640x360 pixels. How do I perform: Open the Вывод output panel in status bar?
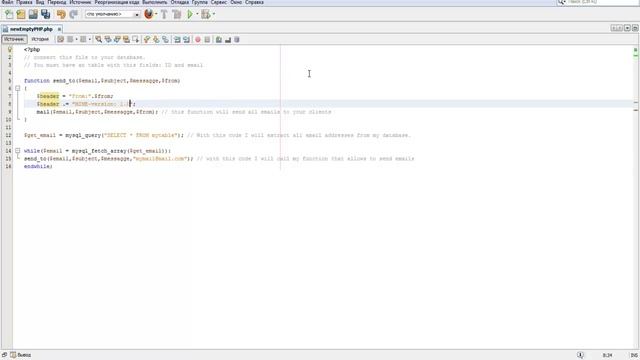click(x=21, y=355)
